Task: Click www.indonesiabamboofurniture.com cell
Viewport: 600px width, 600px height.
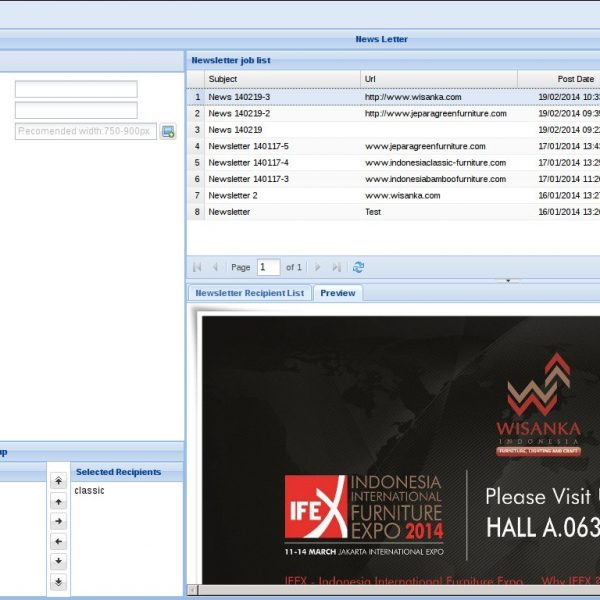Action: (x=439, y=179)
